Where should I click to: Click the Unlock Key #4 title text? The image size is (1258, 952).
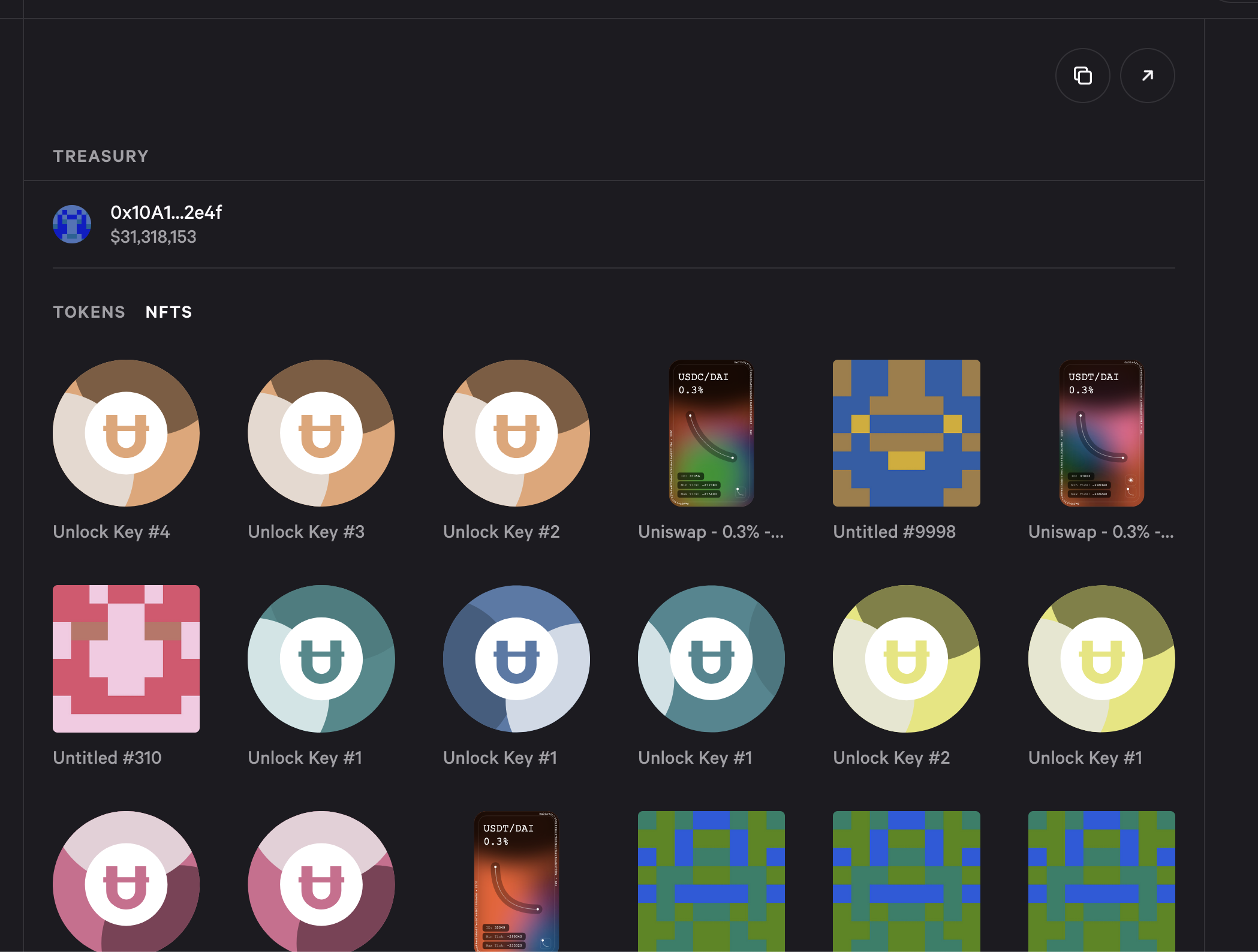[x=112, y=532]
